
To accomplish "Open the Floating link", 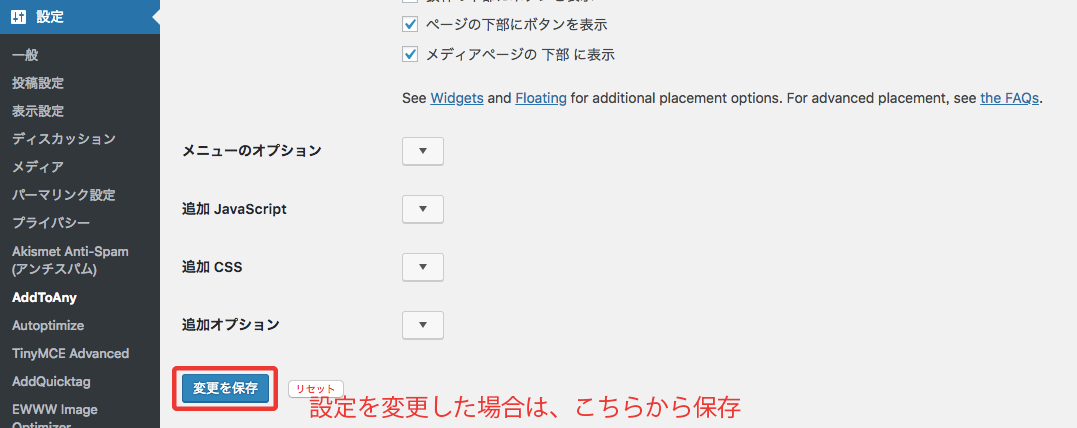I will click(541, 98).
